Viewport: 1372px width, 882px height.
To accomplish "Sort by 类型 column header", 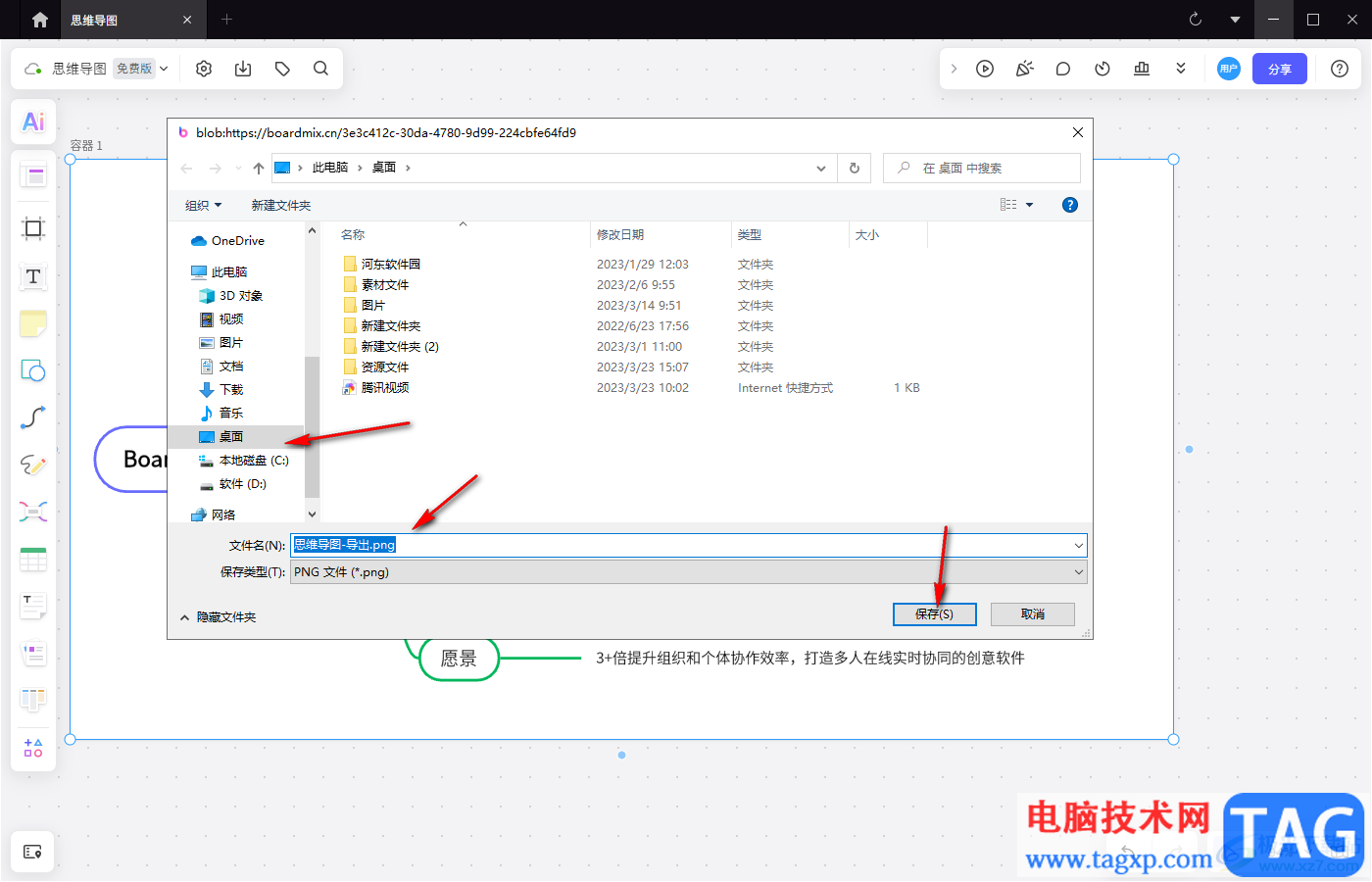I will coord(750,235).
